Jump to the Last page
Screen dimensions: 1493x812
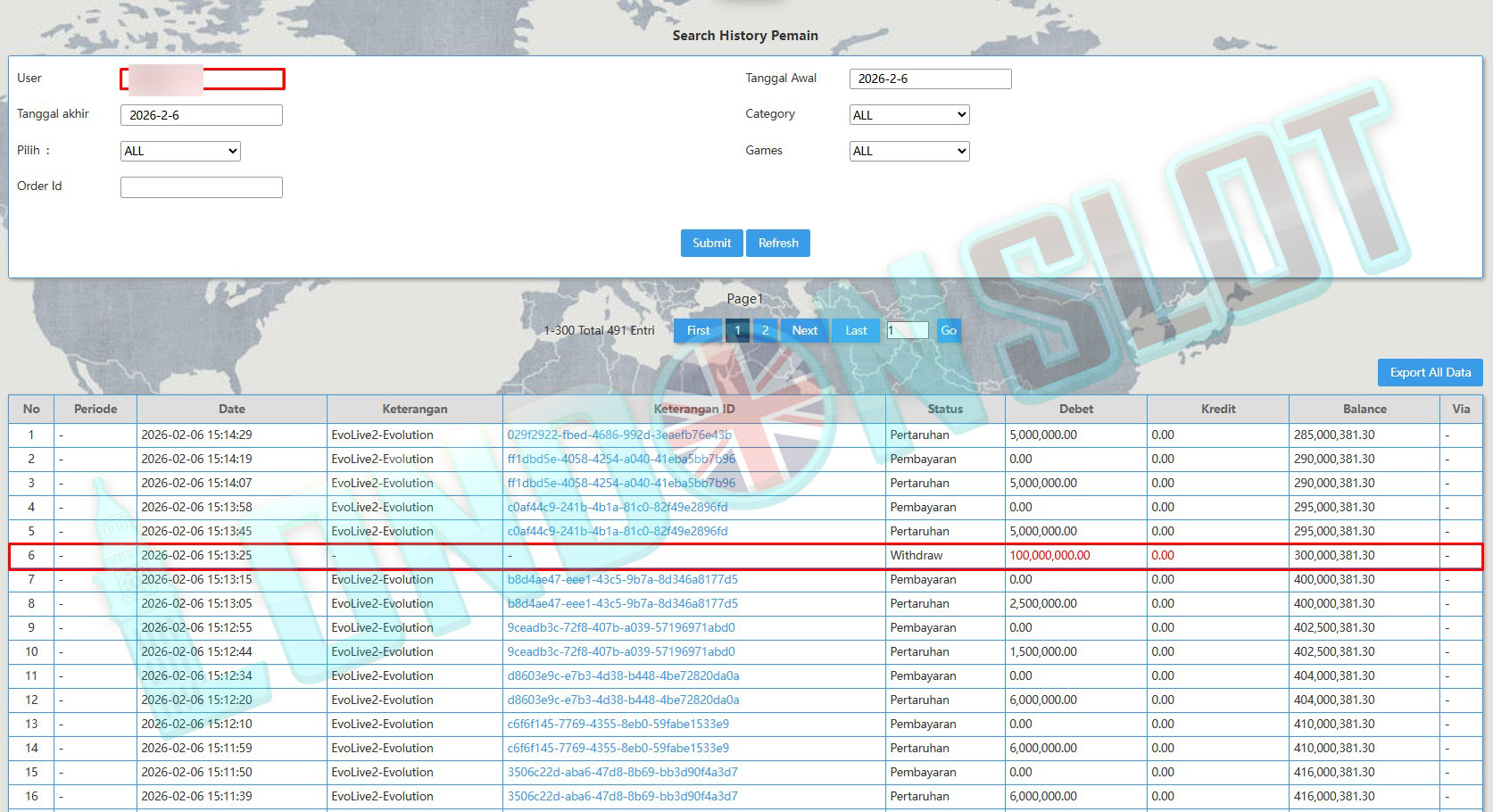point(856,331)
